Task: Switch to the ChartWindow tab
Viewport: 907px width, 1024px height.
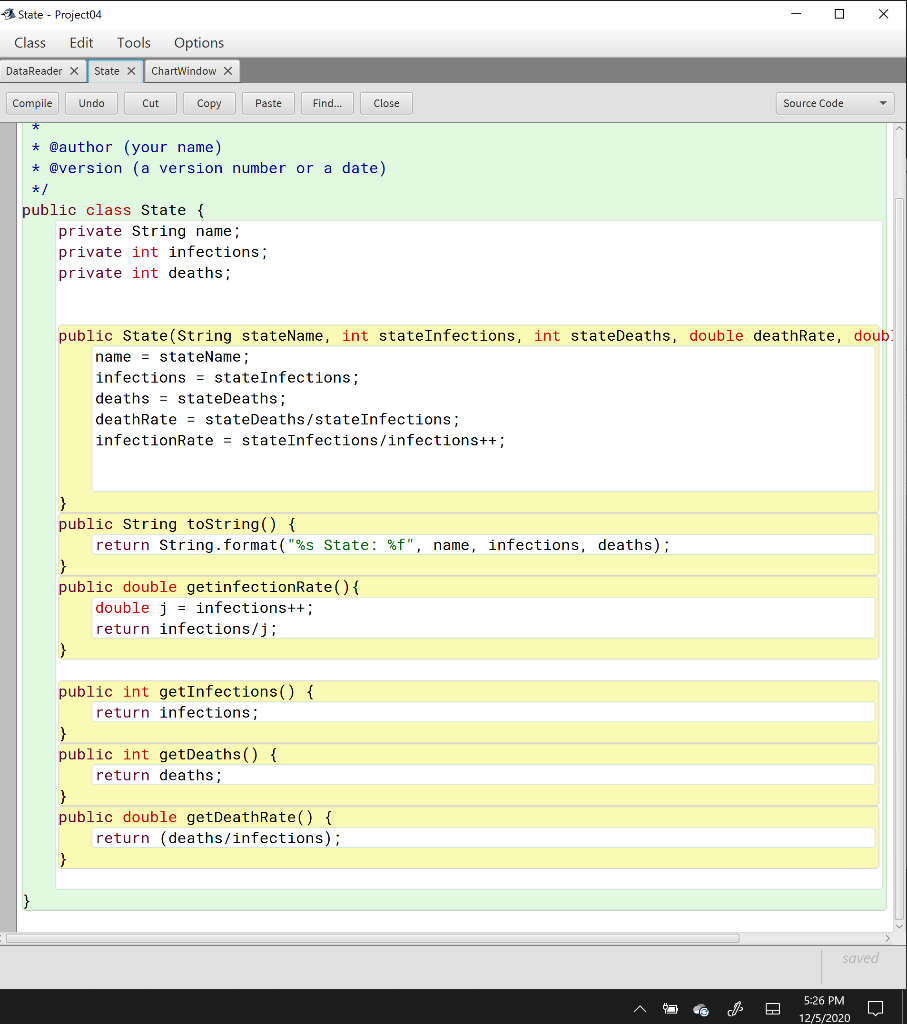Action: pyautogui.click(x=185, y=71)
